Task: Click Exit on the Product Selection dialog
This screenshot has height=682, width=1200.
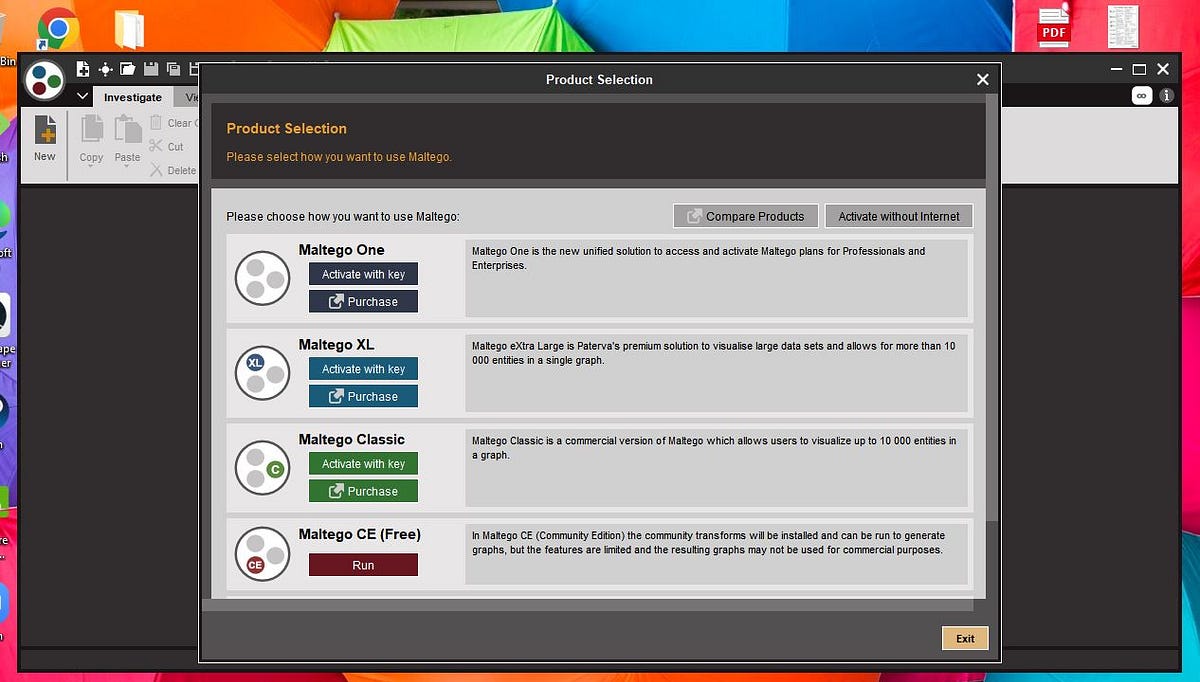Action: pyautogui.click(x=964, y=638)
